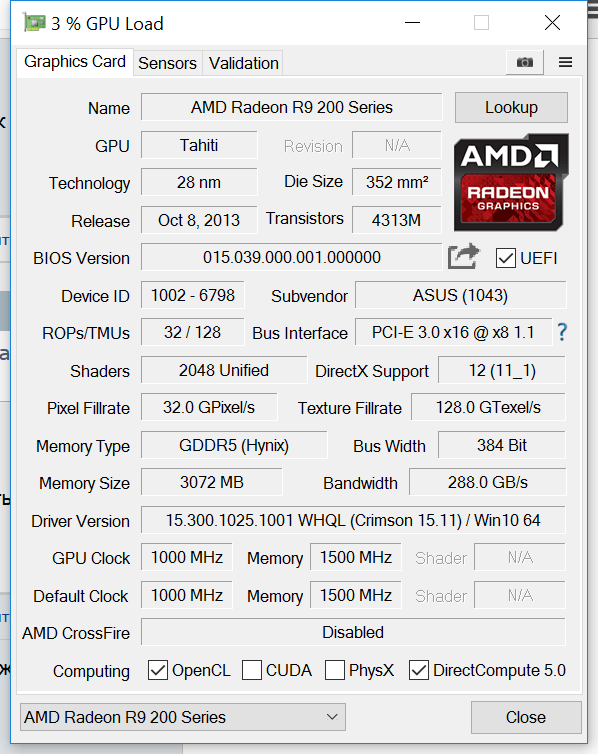Open the hamburger menu icon
This screenshot has width=598, height=754.
(565, 62)
